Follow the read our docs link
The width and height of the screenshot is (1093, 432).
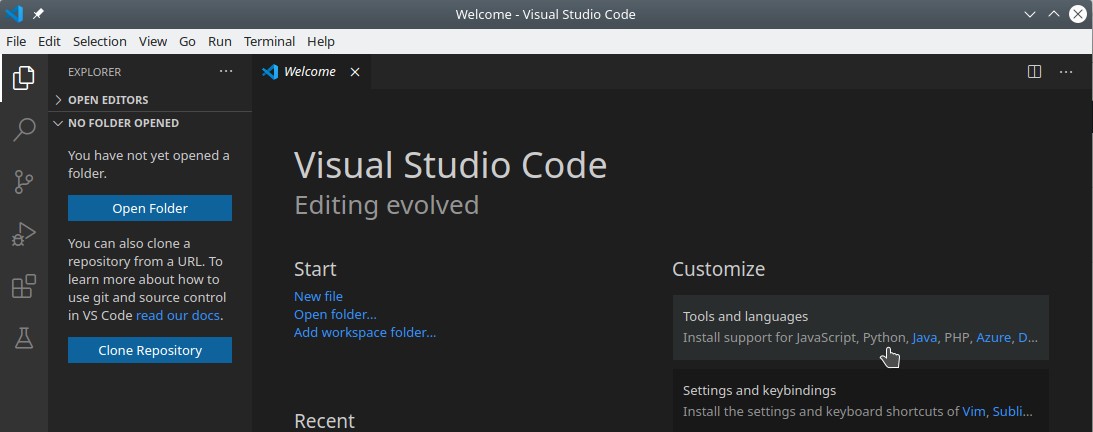(x=178, y=316)
